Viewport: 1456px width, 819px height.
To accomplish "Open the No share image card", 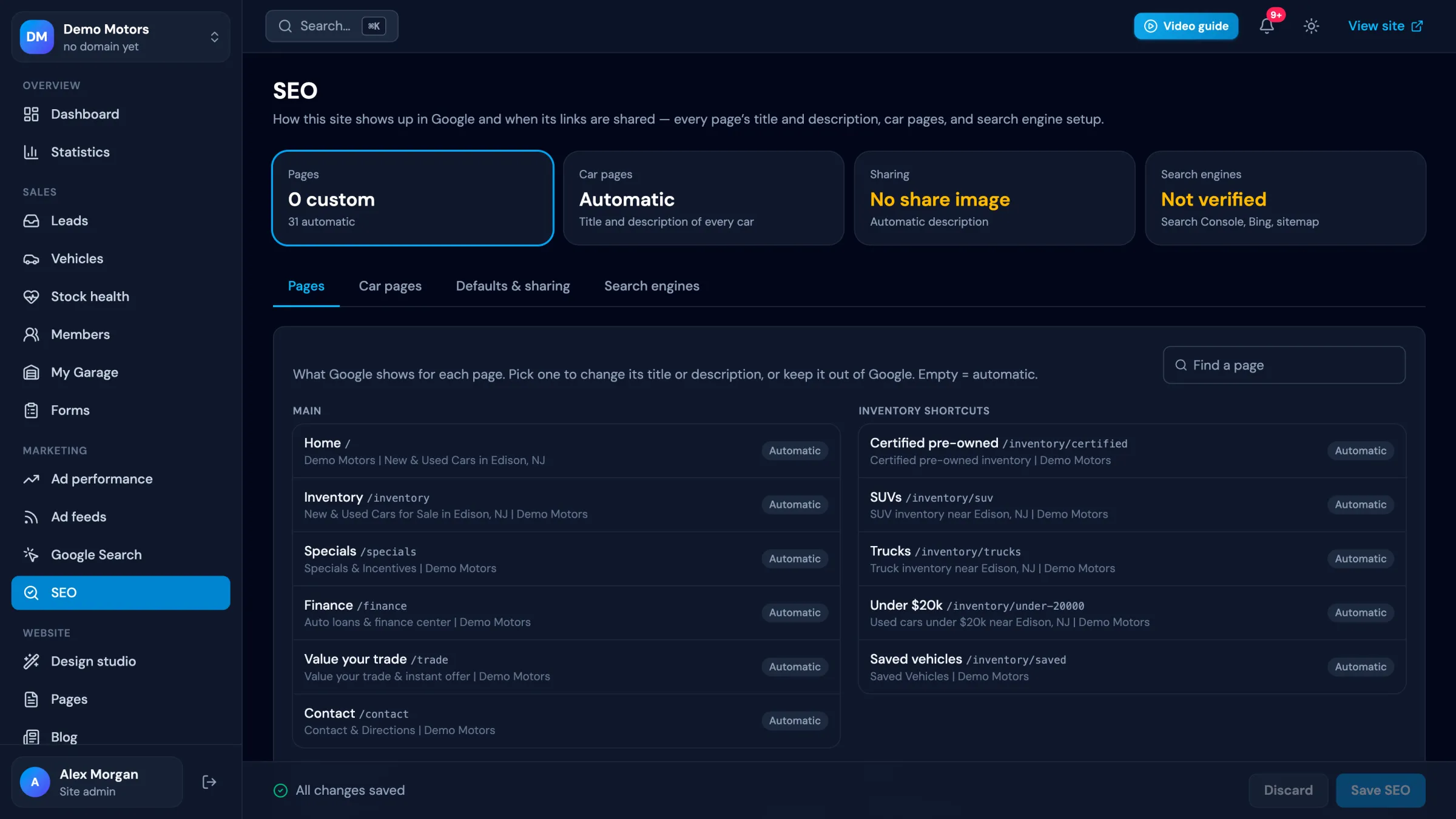I will (x=994, y=198).
